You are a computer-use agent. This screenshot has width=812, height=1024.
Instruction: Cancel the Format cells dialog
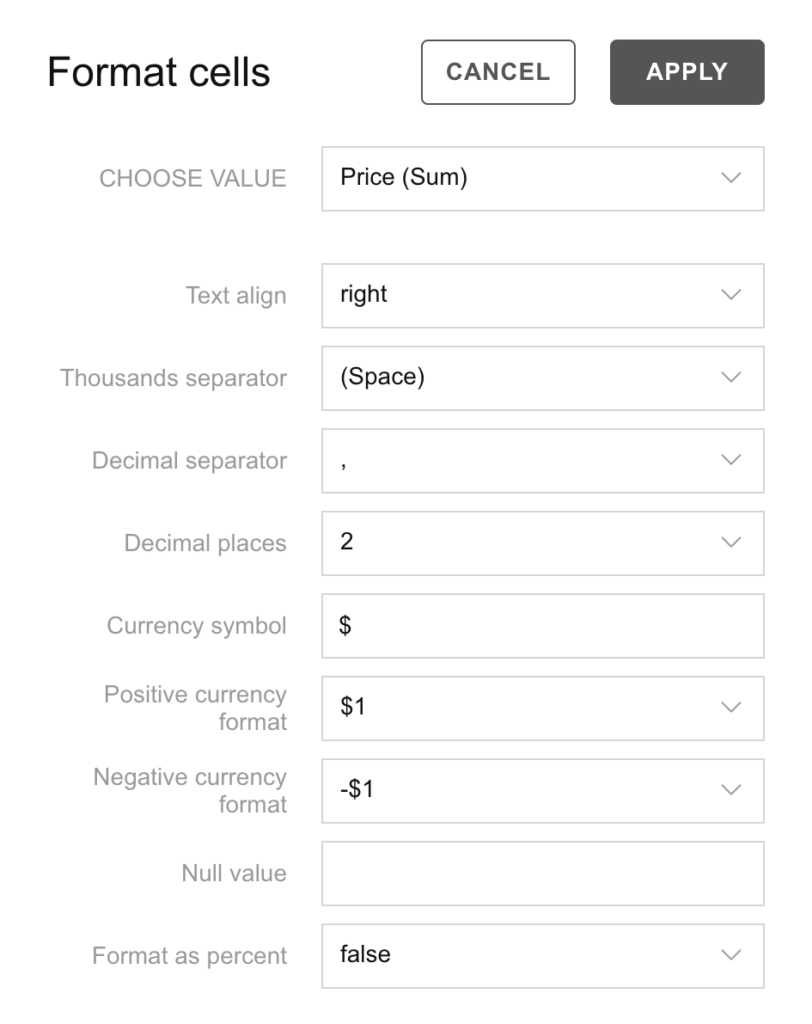click(x=497, y=71)
